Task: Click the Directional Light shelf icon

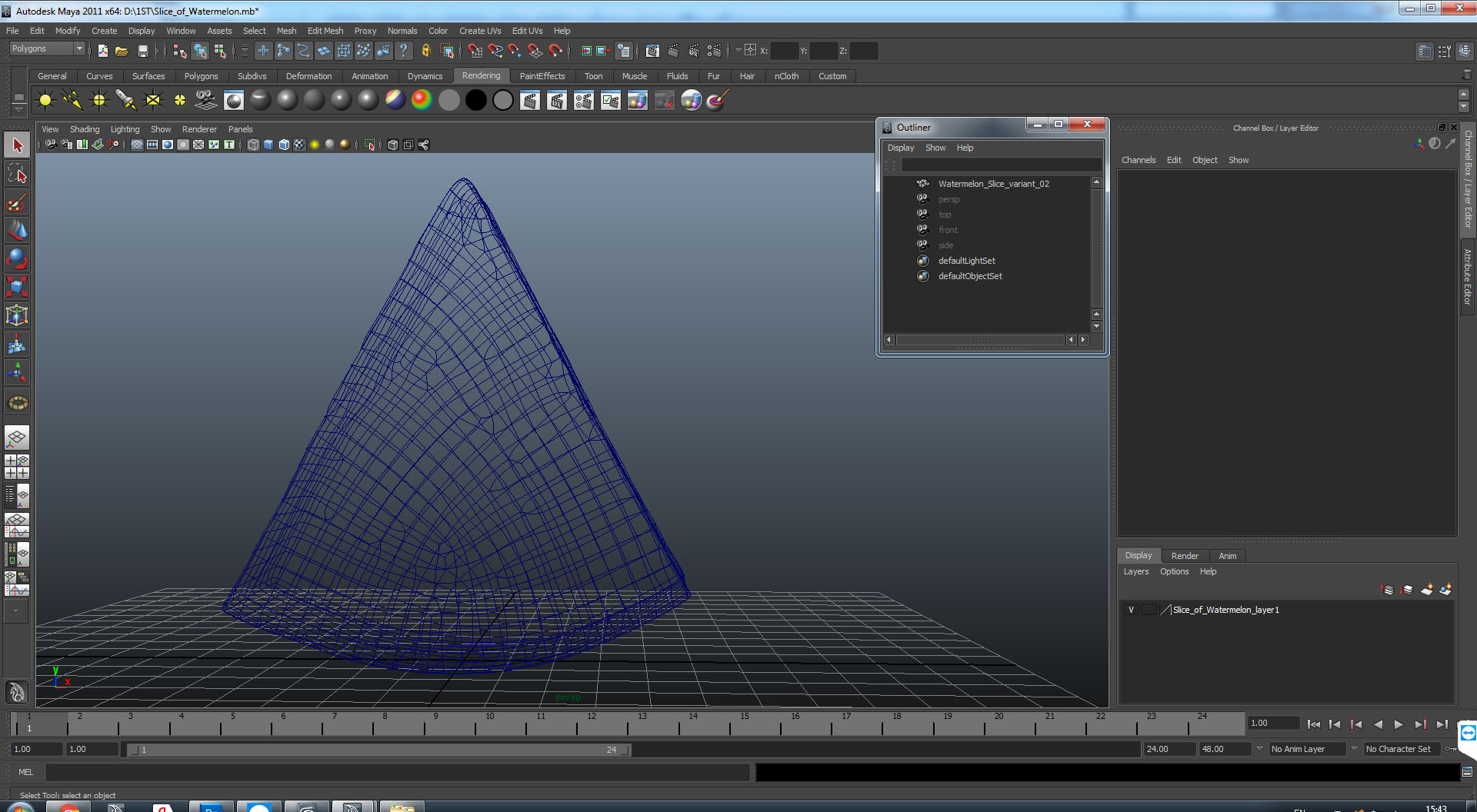Action: pos(72,100)
